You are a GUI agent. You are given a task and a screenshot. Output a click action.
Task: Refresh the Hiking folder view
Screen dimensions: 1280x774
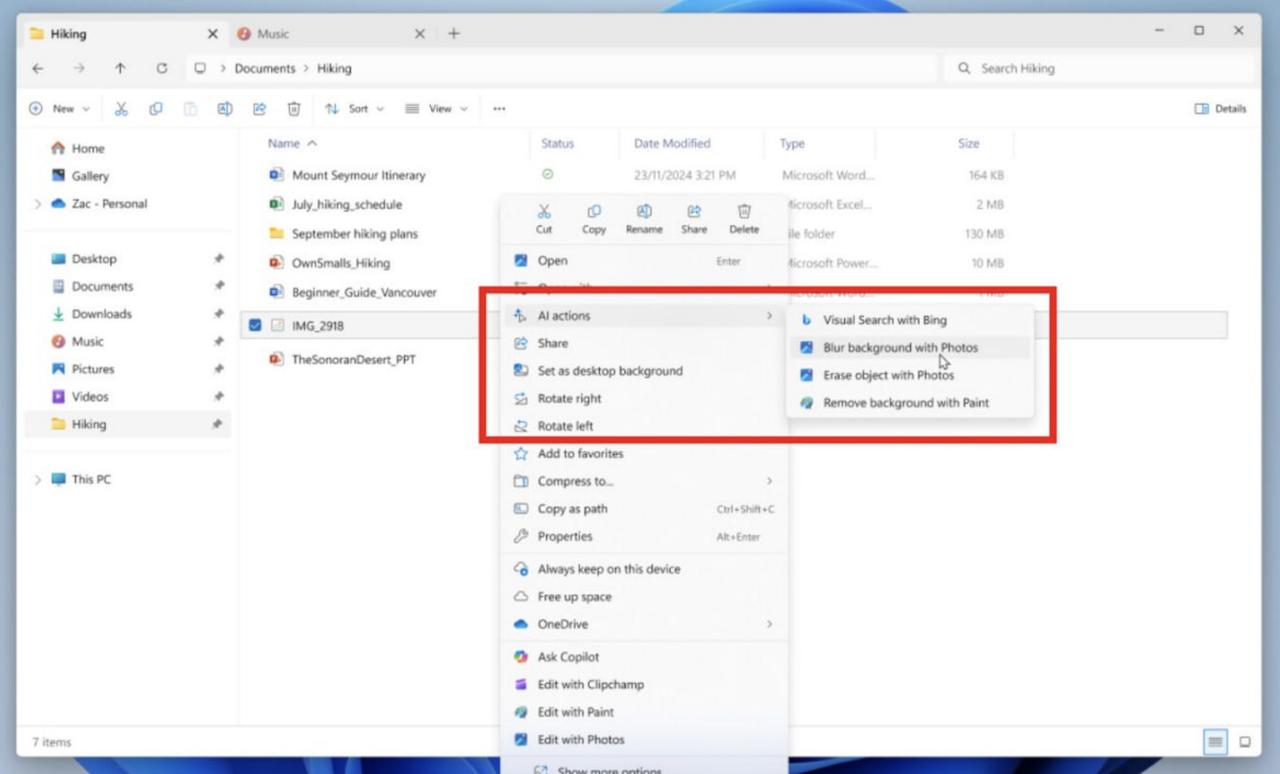161,69
